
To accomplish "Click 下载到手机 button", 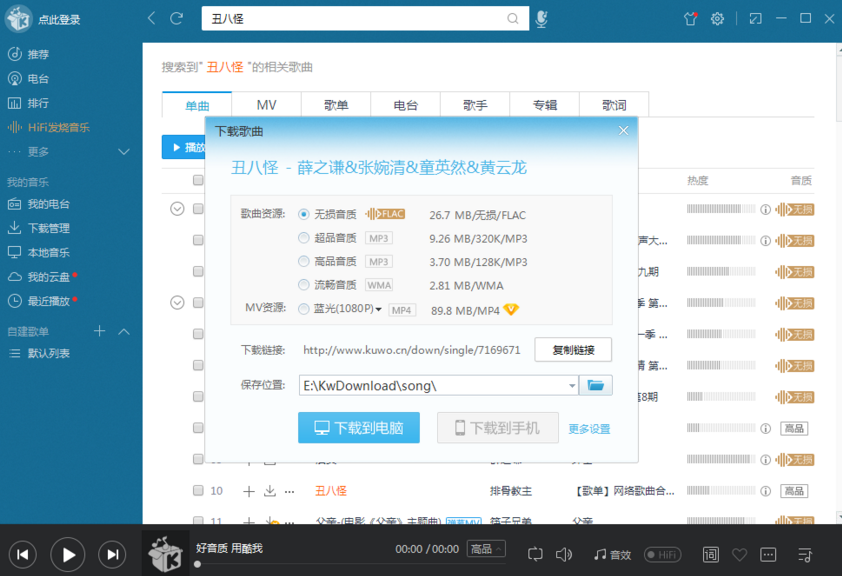I will coord(498,428).
